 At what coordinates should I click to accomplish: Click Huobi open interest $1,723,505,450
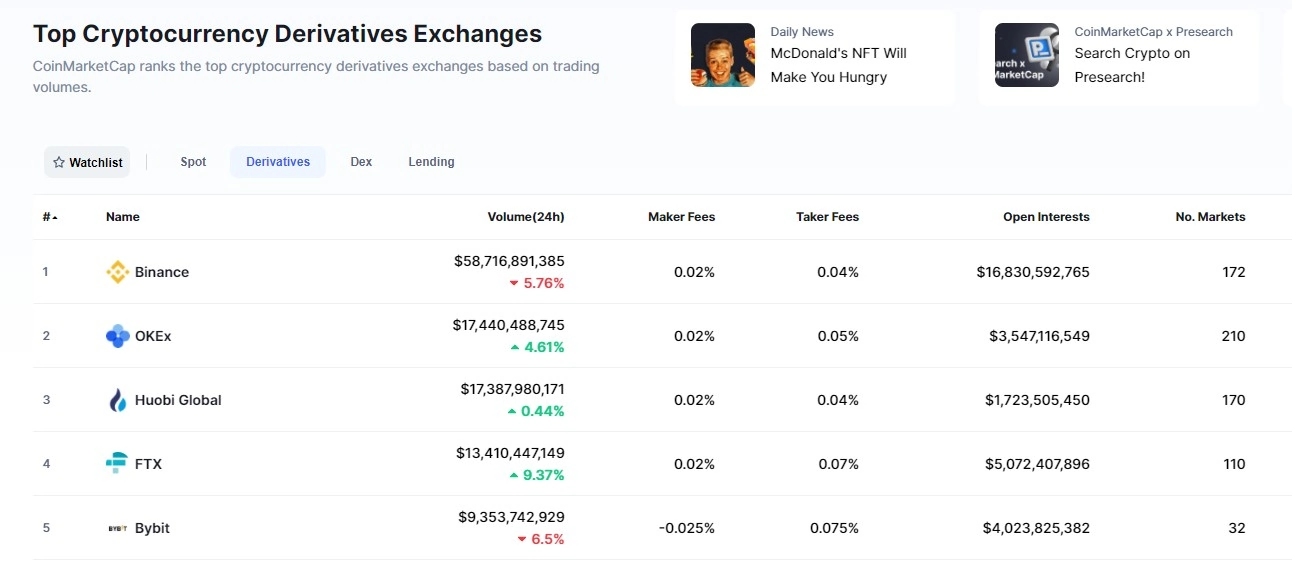(x=1038, y=400)
